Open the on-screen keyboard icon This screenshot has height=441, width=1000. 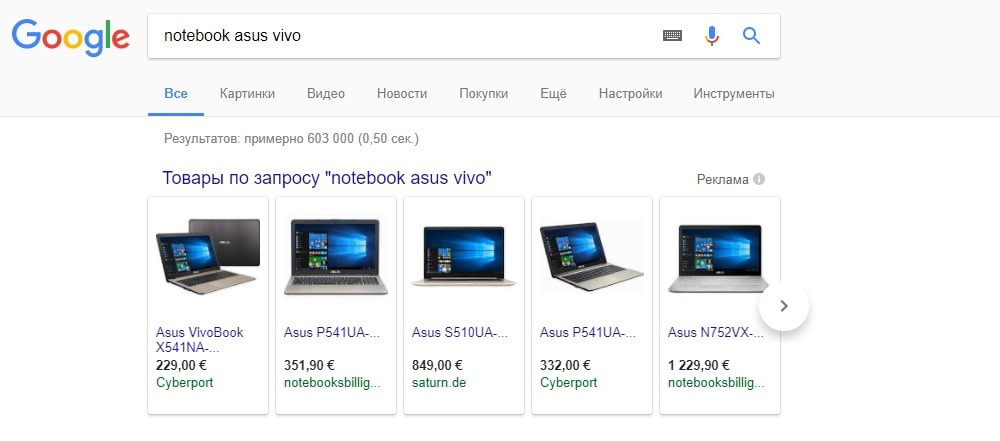(672, 36)
